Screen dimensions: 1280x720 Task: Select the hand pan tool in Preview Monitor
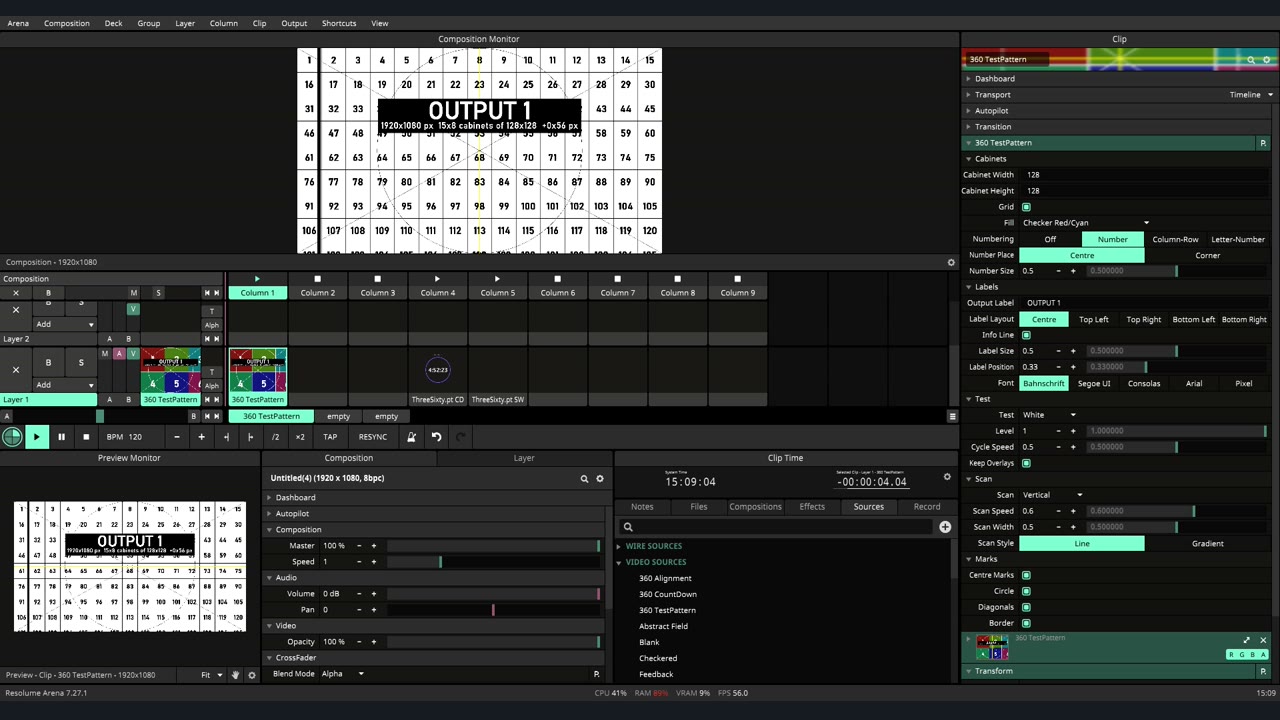click(236, 675)
